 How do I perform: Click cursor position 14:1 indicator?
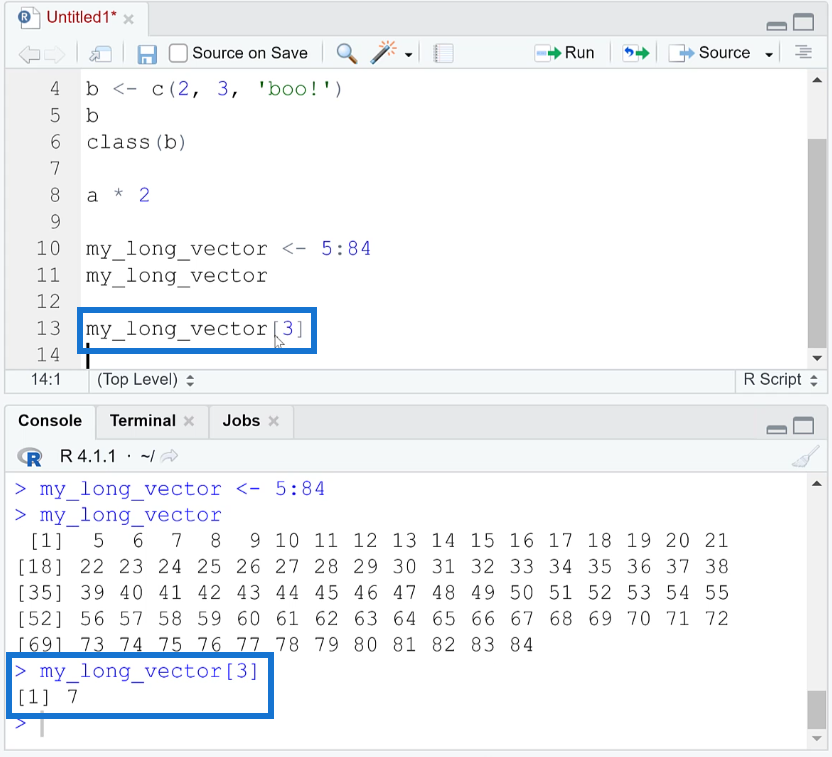pos(46,380)
